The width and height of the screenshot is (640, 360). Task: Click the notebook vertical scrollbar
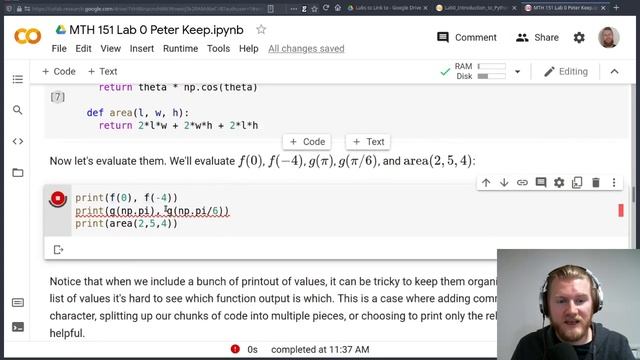[633, 195]
